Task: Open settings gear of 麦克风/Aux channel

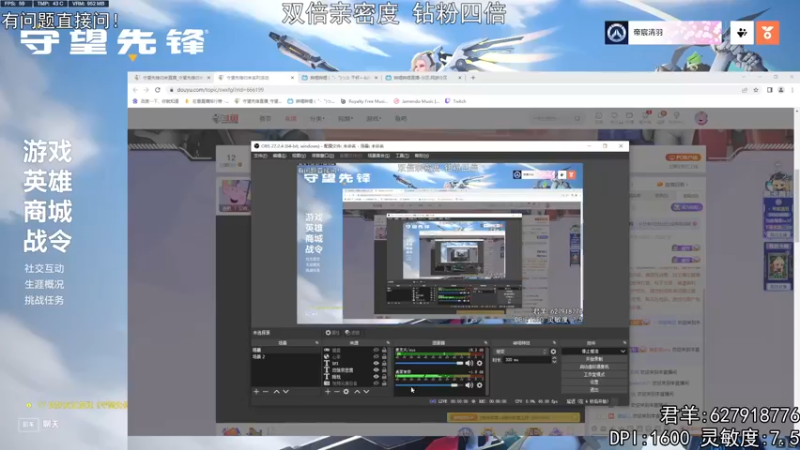Action: (x=480, y=363)
